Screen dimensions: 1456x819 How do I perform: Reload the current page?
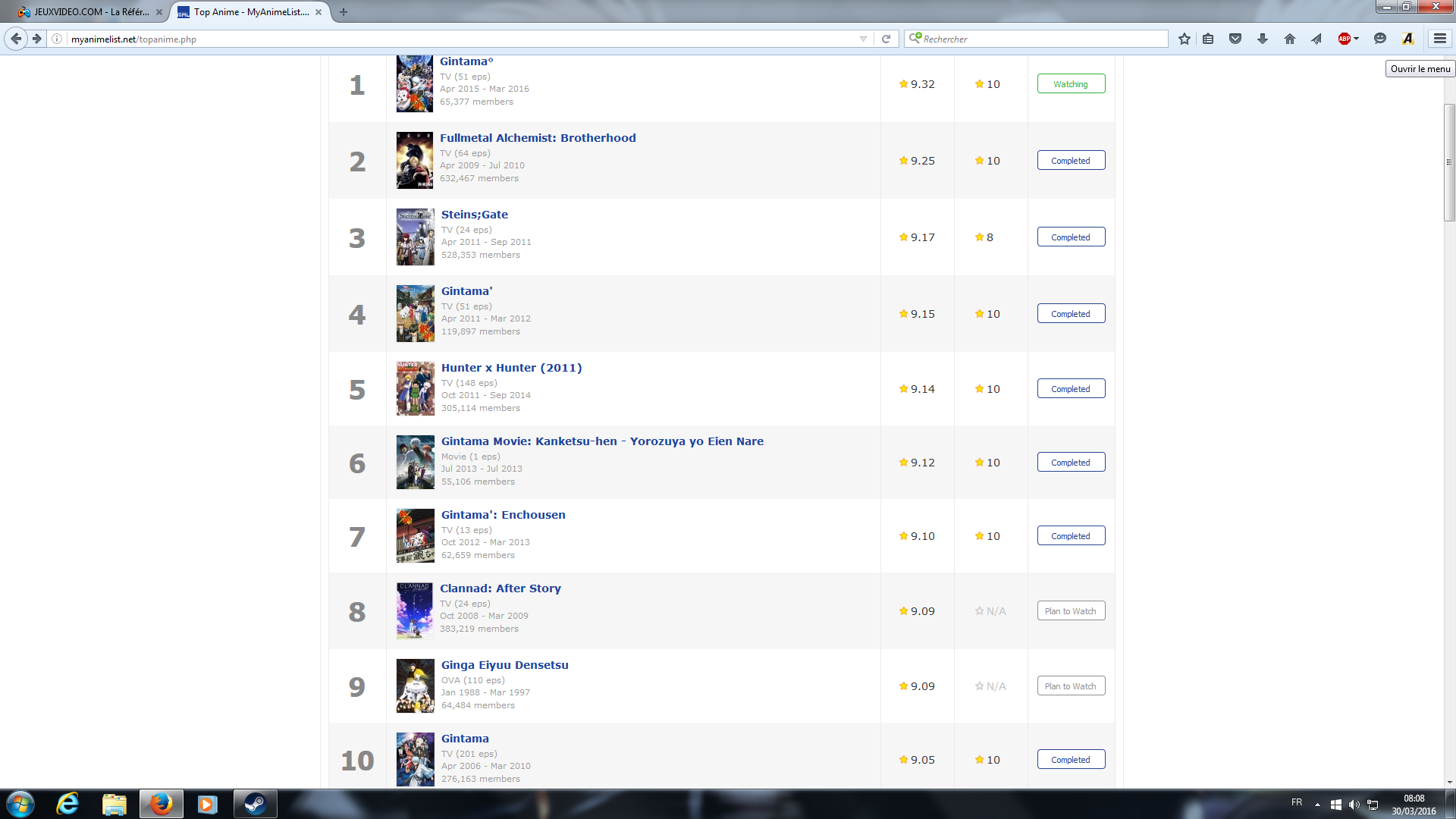tap(886, 39)
